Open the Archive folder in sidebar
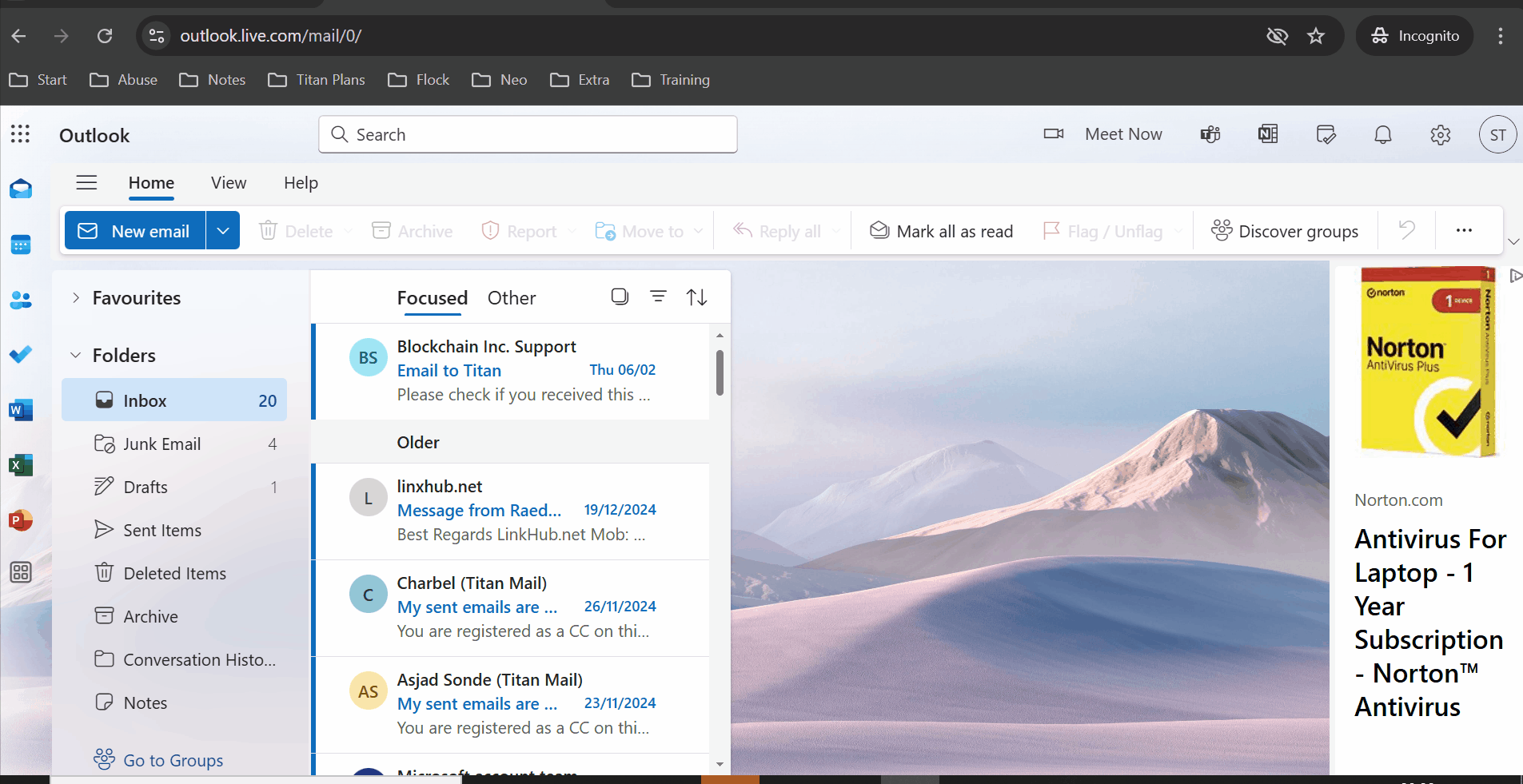1523x784 pixels. tap(174, 616)
